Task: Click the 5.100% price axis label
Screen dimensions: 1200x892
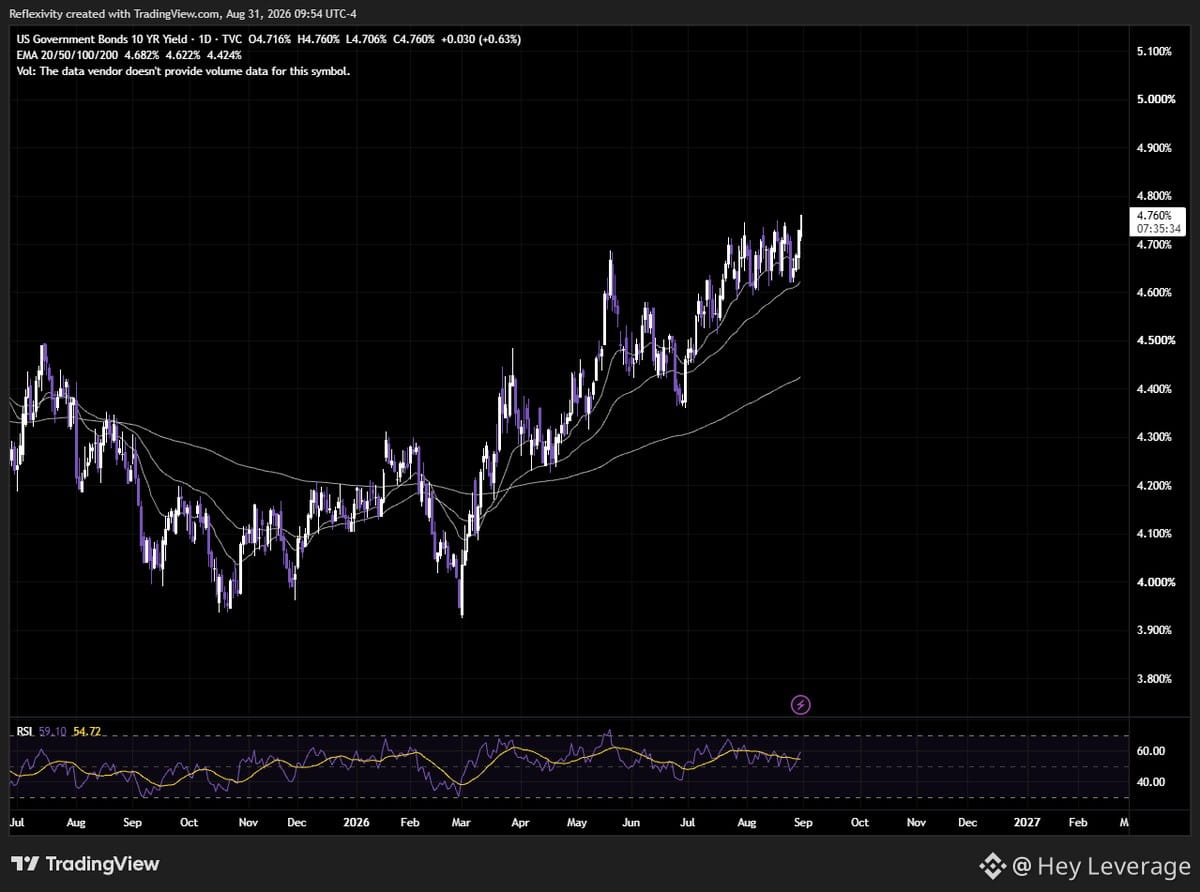Action: pos(1154,51)
